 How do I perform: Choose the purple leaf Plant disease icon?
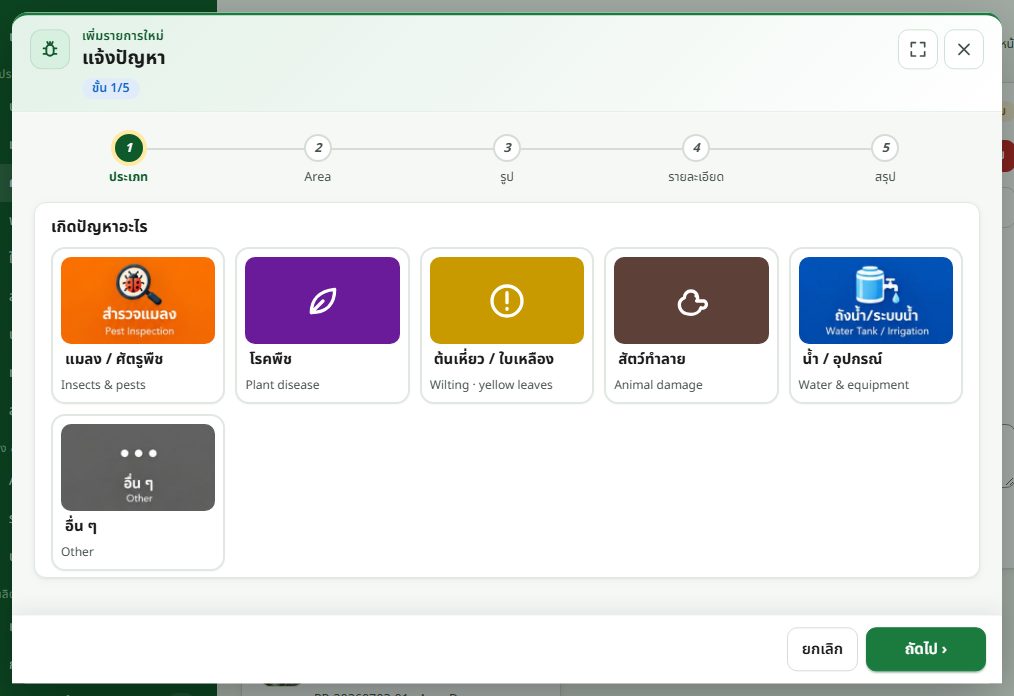[322, 300]
